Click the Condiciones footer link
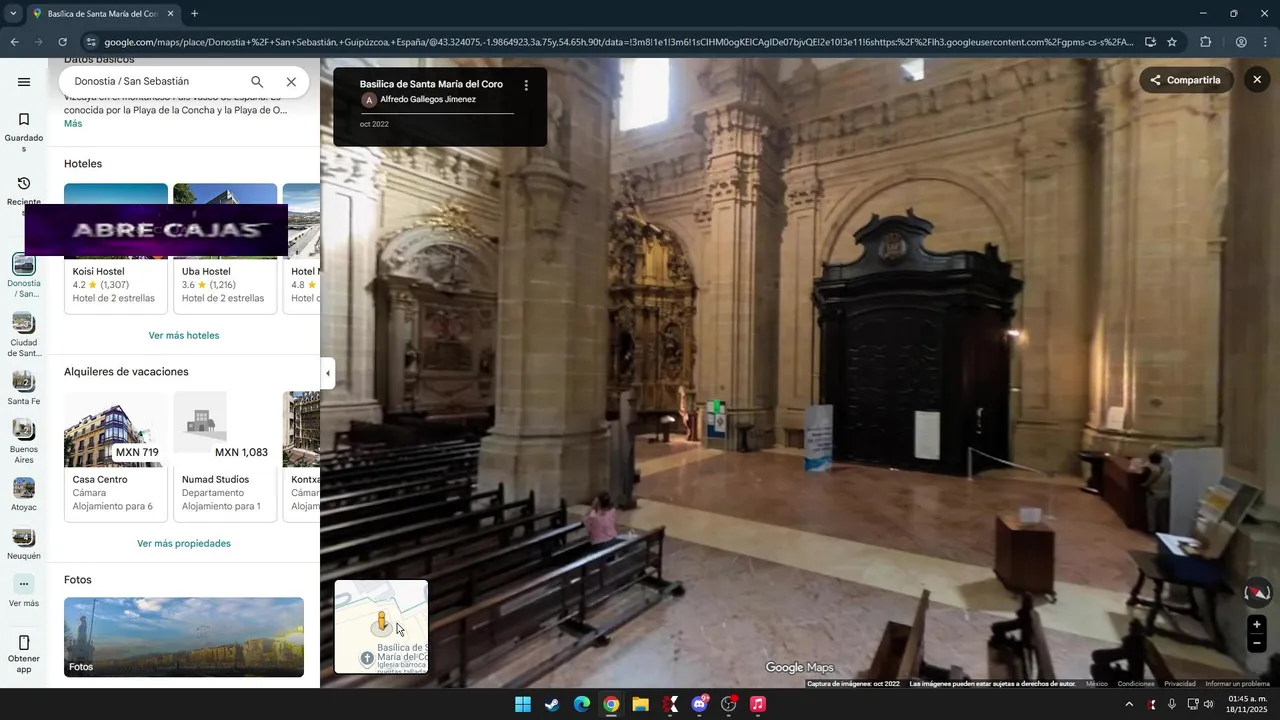Image resolution: width=1280 pixels, height=720 pixels. (1136, 684)
